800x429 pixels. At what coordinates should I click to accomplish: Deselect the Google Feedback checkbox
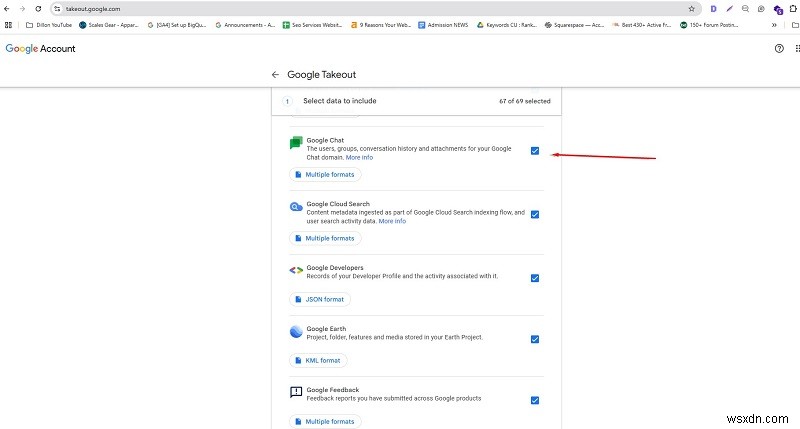coord(535,400)
